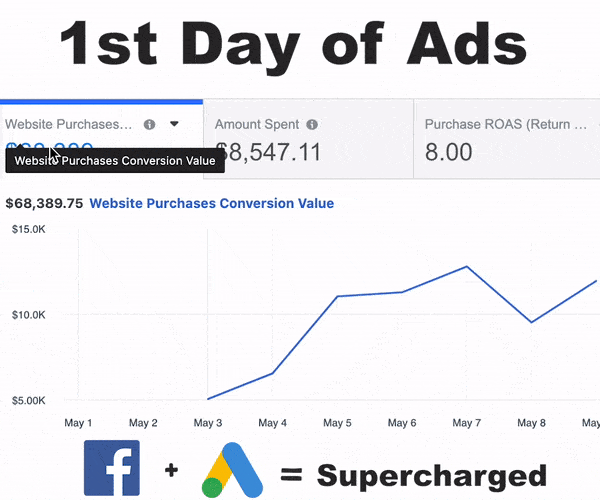Click the May 1 axis label

point(78,423)
